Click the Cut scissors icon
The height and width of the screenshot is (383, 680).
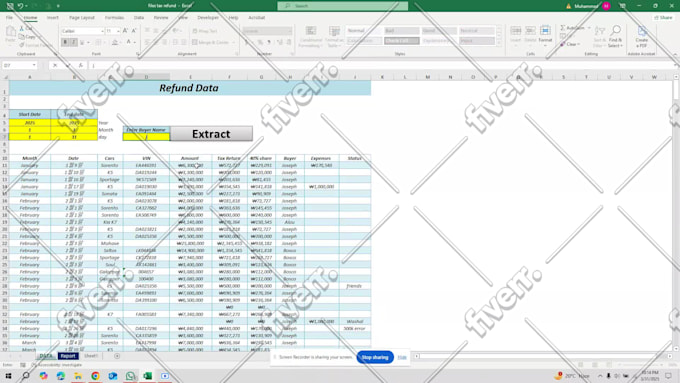point(22,29)
